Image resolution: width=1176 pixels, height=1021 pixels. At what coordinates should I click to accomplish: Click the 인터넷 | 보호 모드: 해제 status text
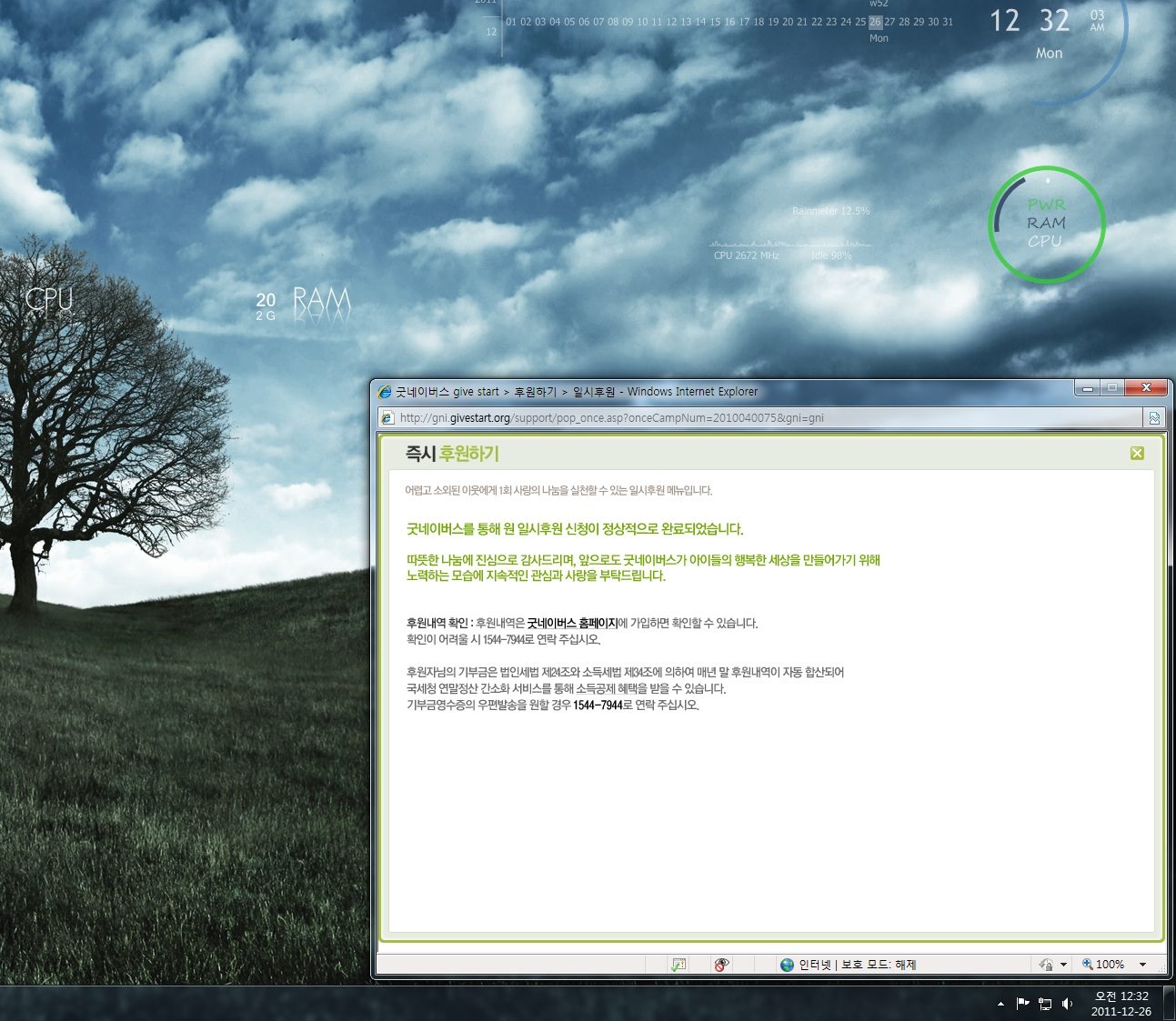[857, 965]
